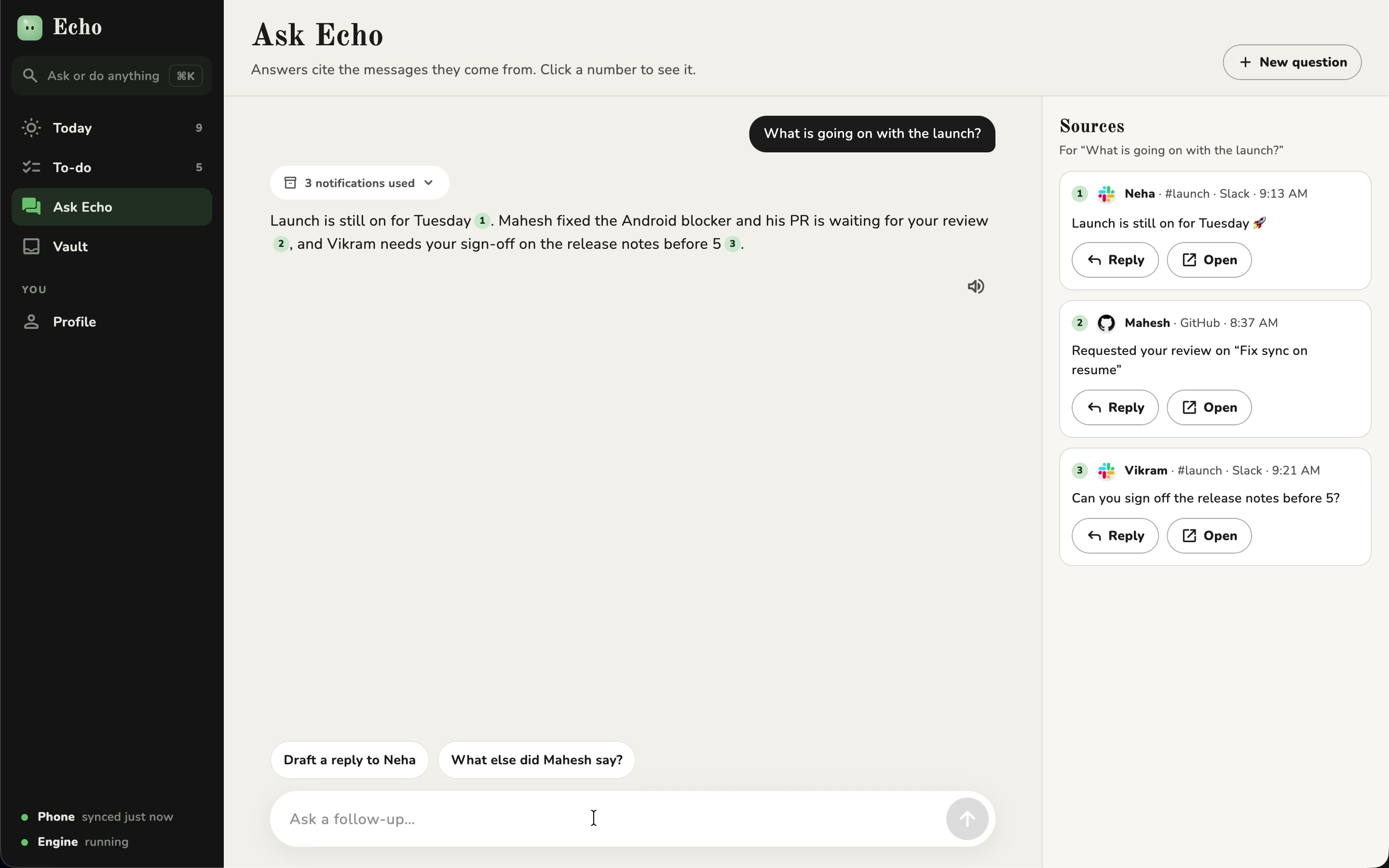Open the Vault section
Image resolution: width=1389 pixels, height=868 pixels.
pyautogui.click(x=112, y=246)
